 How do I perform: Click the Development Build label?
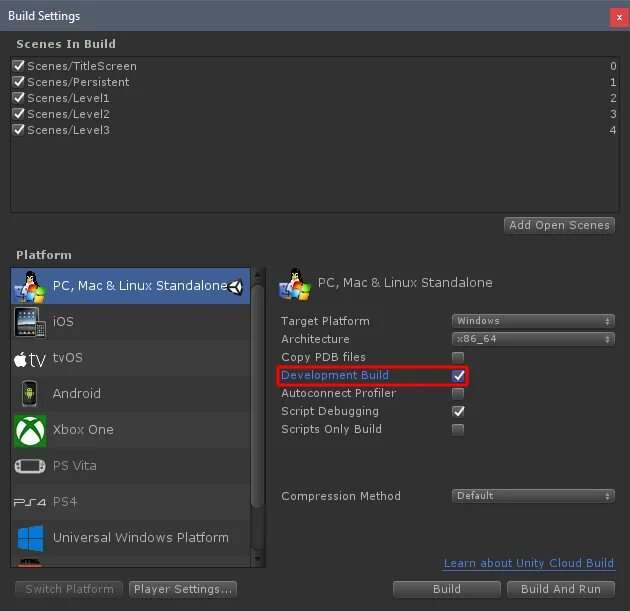click(335, 376)
